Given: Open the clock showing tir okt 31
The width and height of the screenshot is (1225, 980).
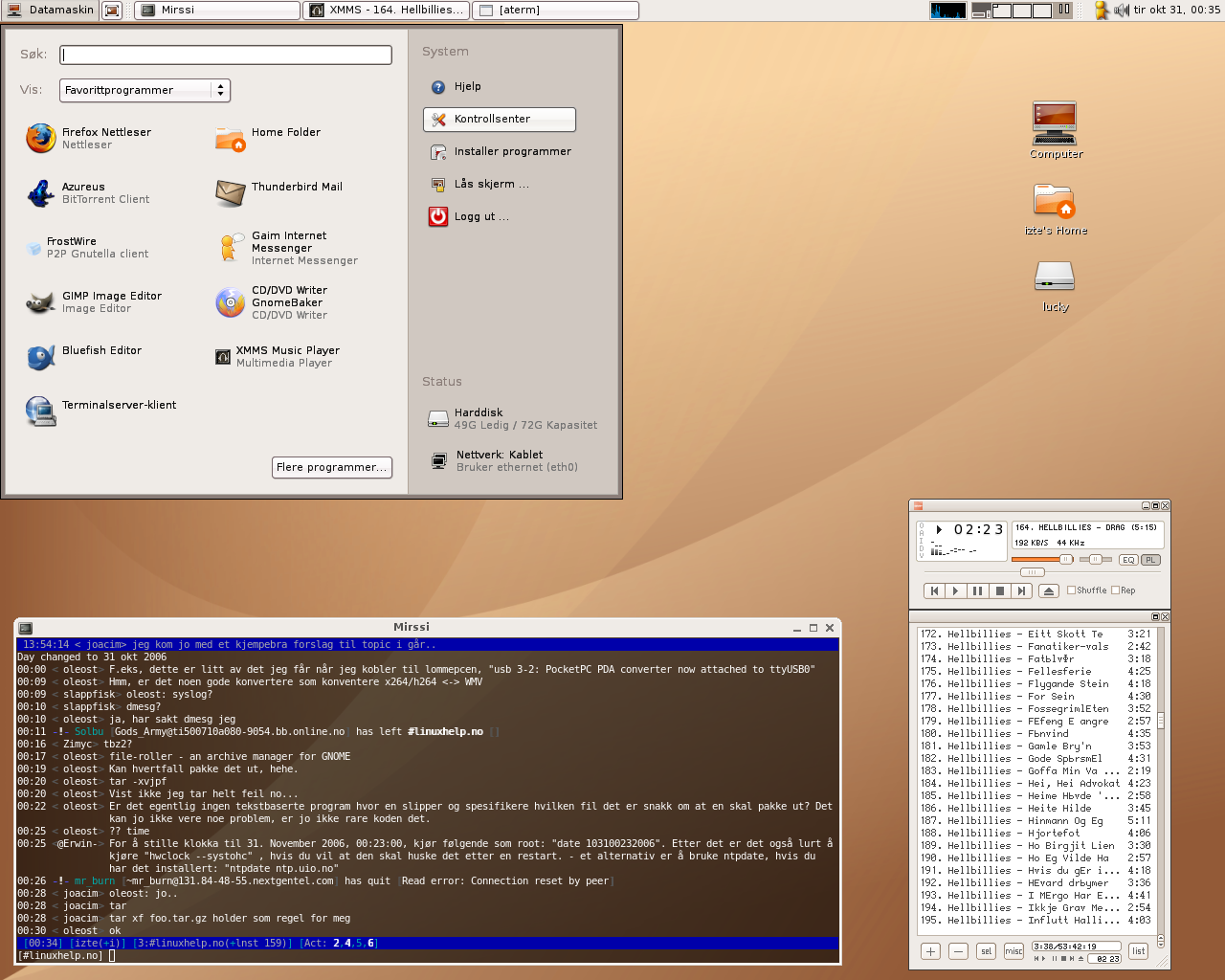Looking at the screenshot, I should click(1176, 10).
